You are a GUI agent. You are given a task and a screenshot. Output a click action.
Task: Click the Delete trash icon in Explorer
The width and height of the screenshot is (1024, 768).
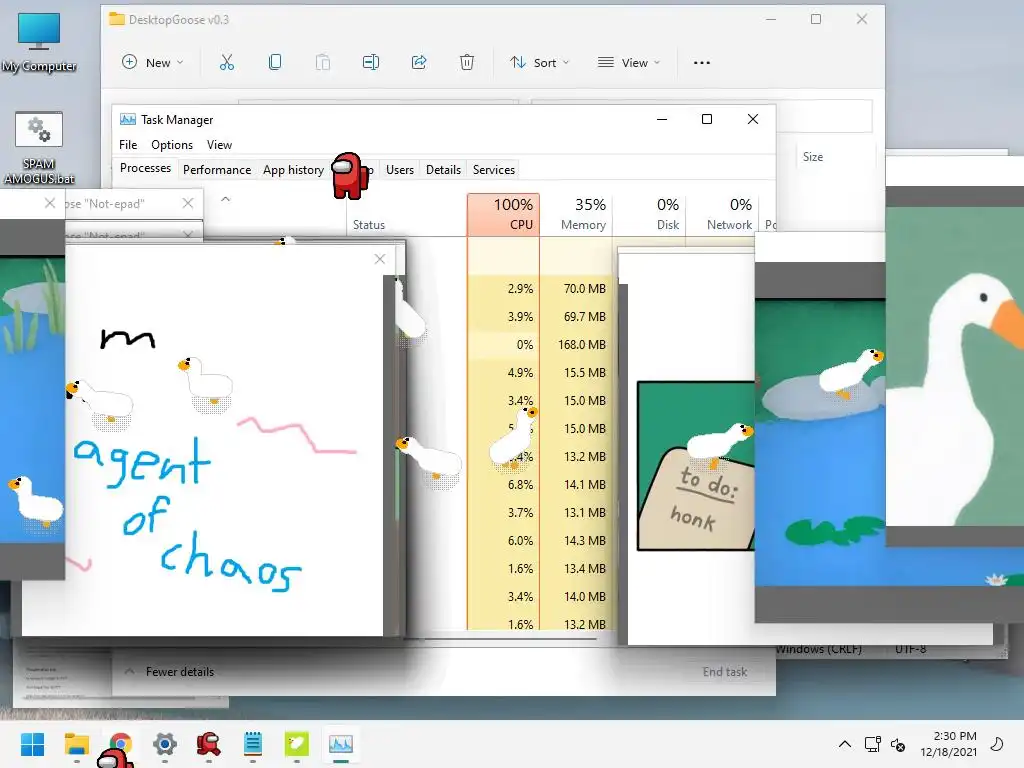467,62
